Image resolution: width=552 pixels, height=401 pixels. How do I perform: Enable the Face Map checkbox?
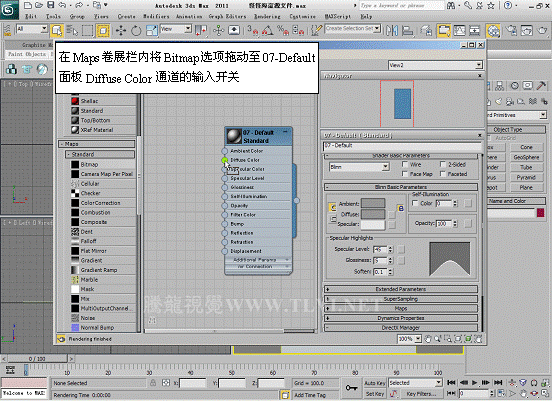[x=405, y=174]
